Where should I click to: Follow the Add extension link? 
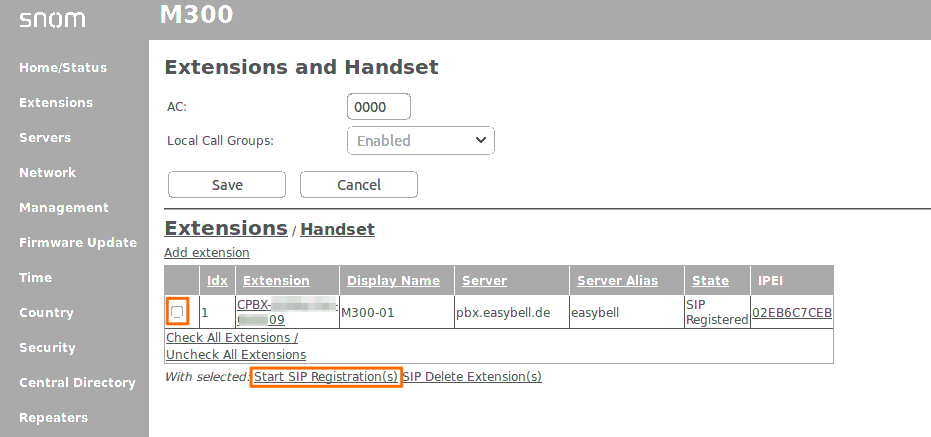[x=207, y=253]
